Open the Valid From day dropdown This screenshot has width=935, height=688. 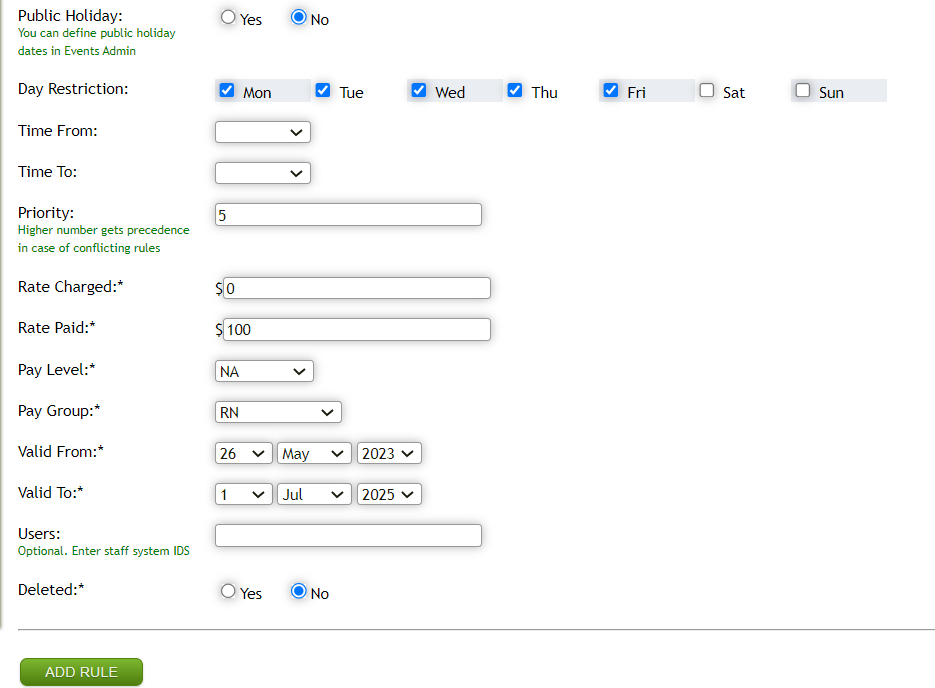click(x=242, y=452)
